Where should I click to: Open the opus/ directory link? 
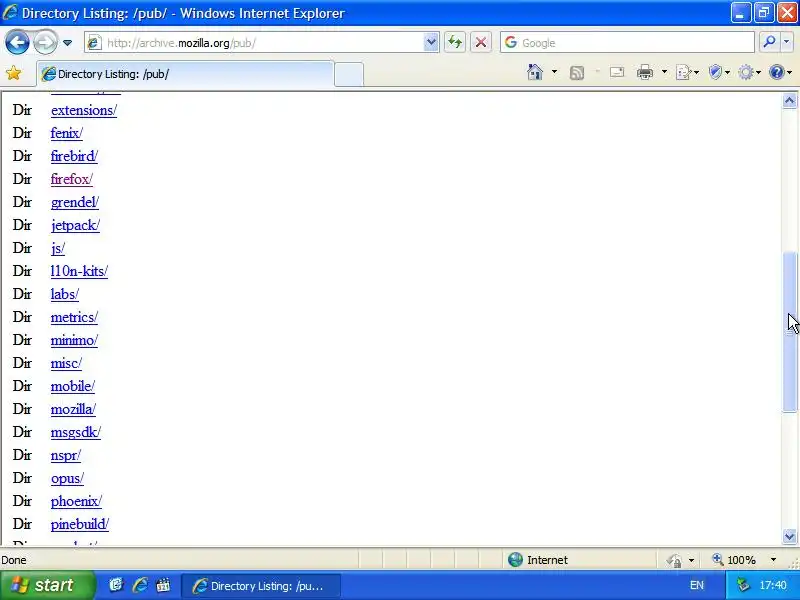point(67,478)
